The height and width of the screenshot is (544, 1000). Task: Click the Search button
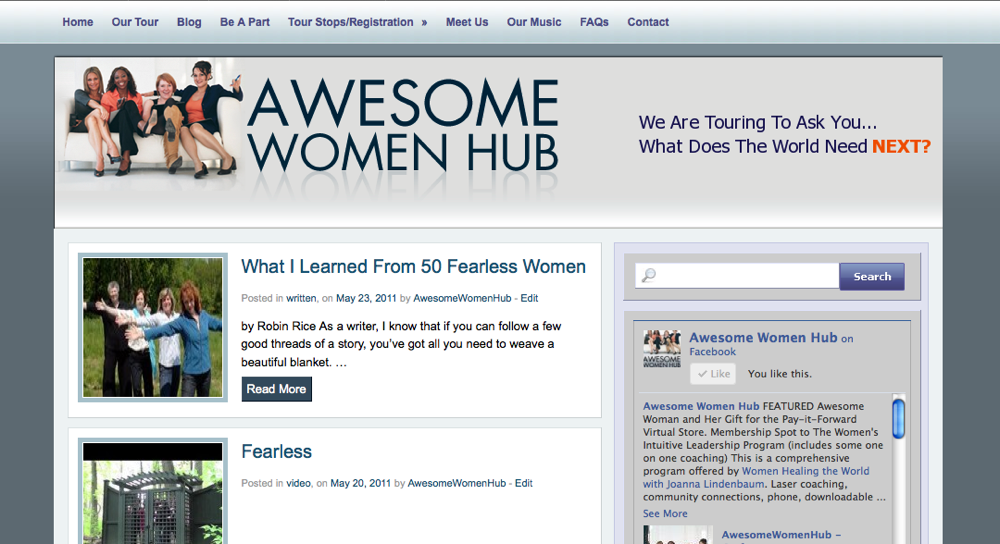coord(872,276)
